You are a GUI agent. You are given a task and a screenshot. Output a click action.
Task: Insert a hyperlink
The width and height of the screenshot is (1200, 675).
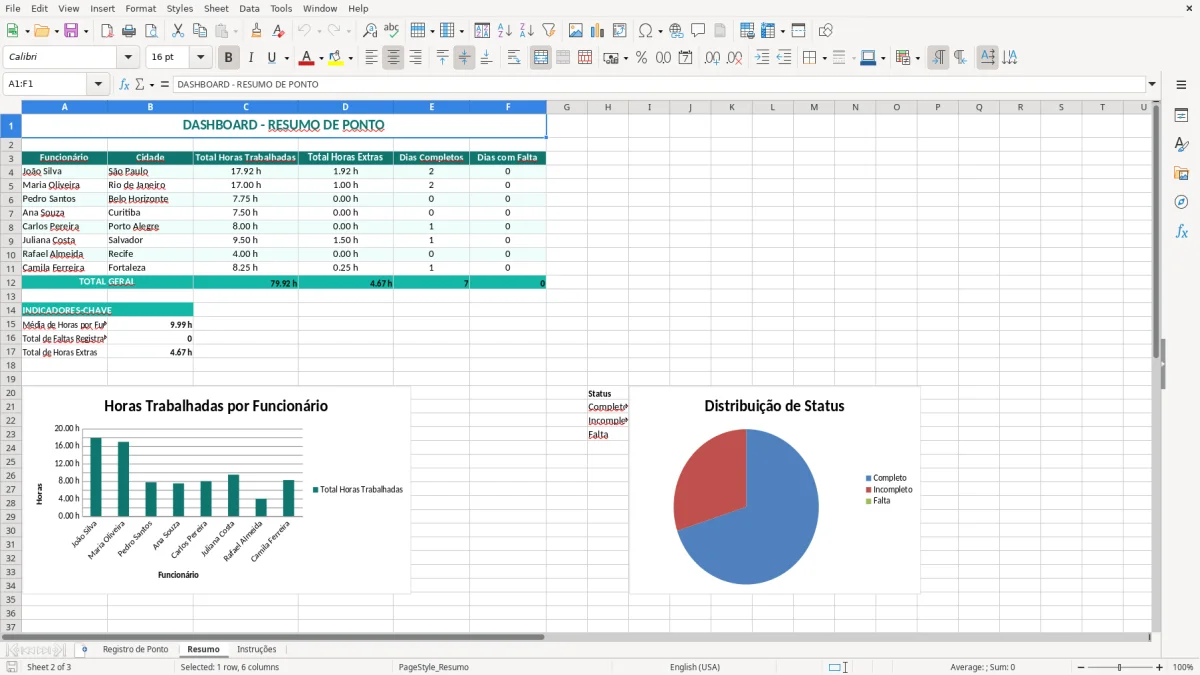pyautogui.click(x=676, y=31)
